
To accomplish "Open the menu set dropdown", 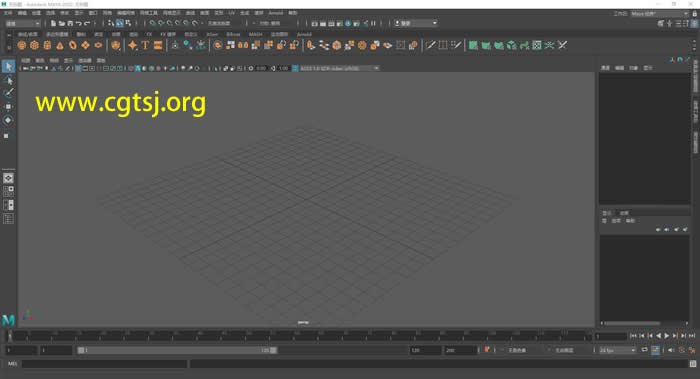I will pos(22,23).
